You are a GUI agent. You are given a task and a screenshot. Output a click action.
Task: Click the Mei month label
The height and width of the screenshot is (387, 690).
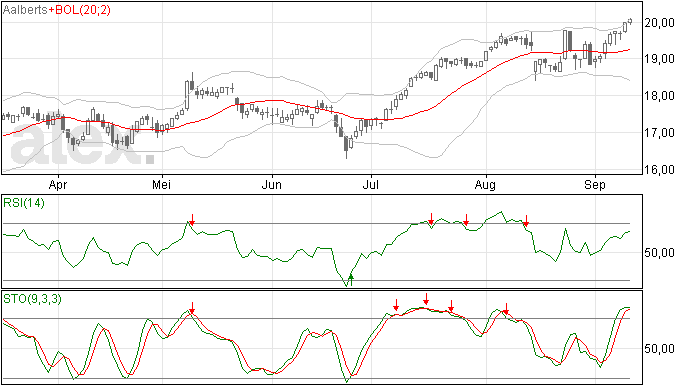[x=161, y=184]
